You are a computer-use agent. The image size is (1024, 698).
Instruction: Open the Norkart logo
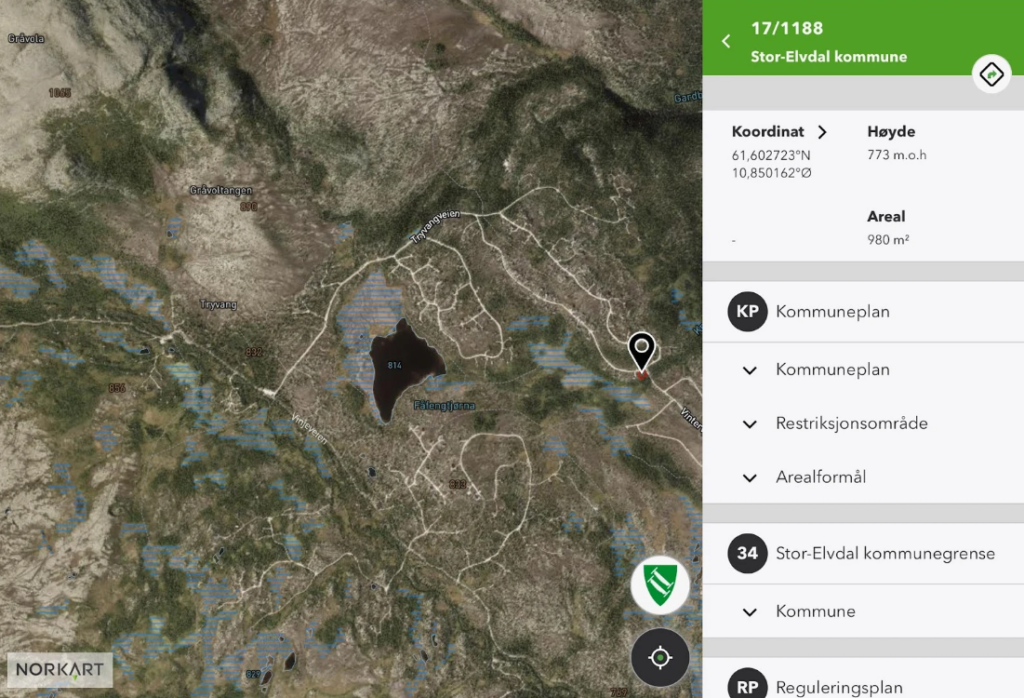(60, 669)
